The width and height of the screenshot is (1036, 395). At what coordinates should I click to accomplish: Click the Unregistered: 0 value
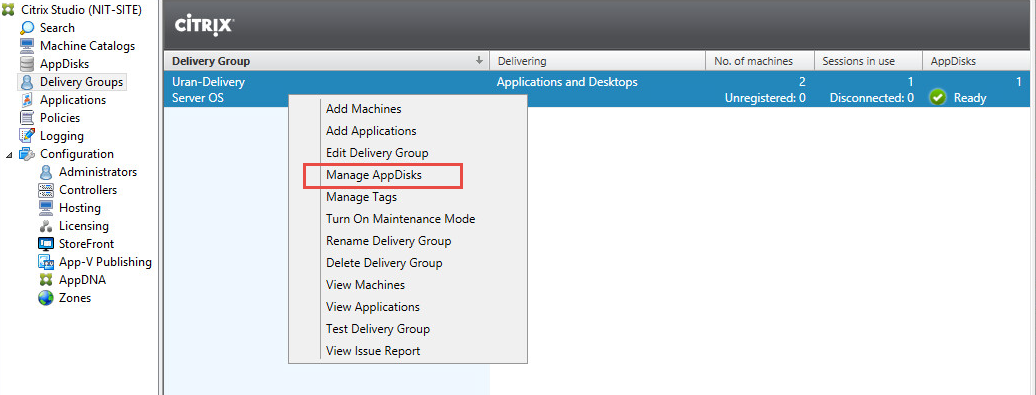pyautogui.click(x=765, y=98)
